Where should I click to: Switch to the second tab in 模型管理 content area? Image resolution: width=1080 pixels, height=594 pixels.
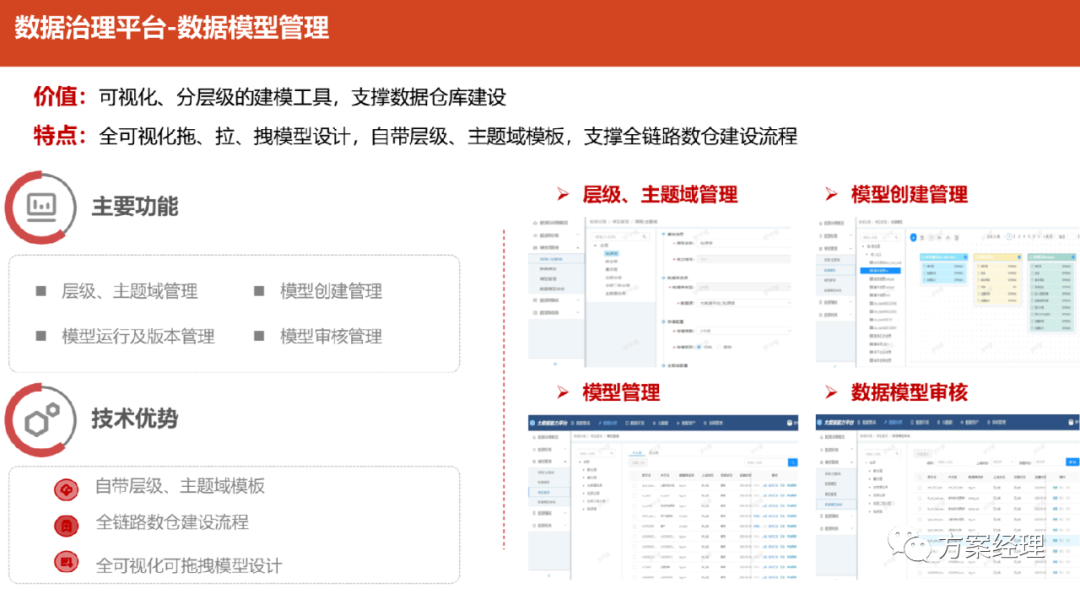tap(653, 451)
